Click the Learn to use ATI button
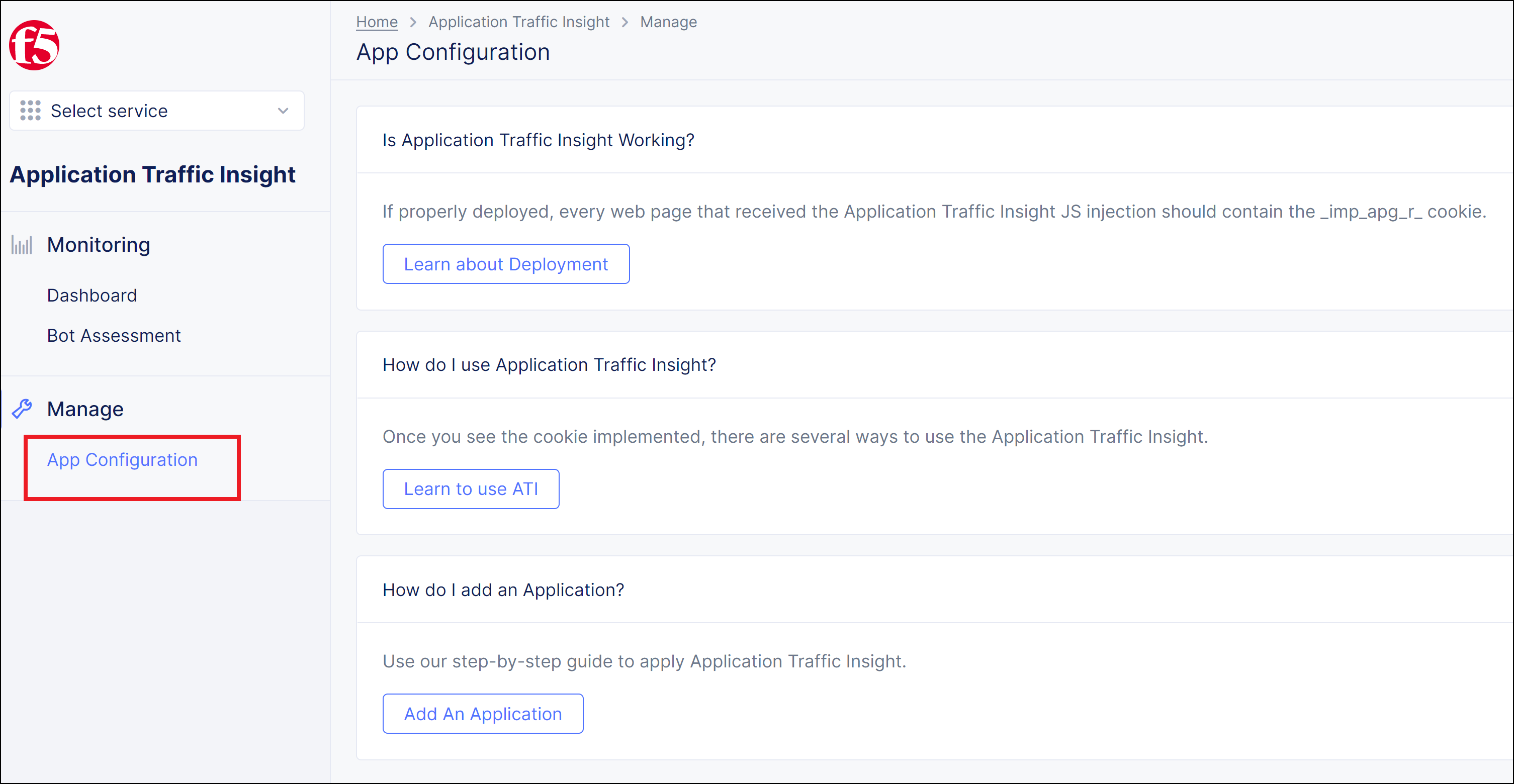1514x784 pixels. [471, 488]
